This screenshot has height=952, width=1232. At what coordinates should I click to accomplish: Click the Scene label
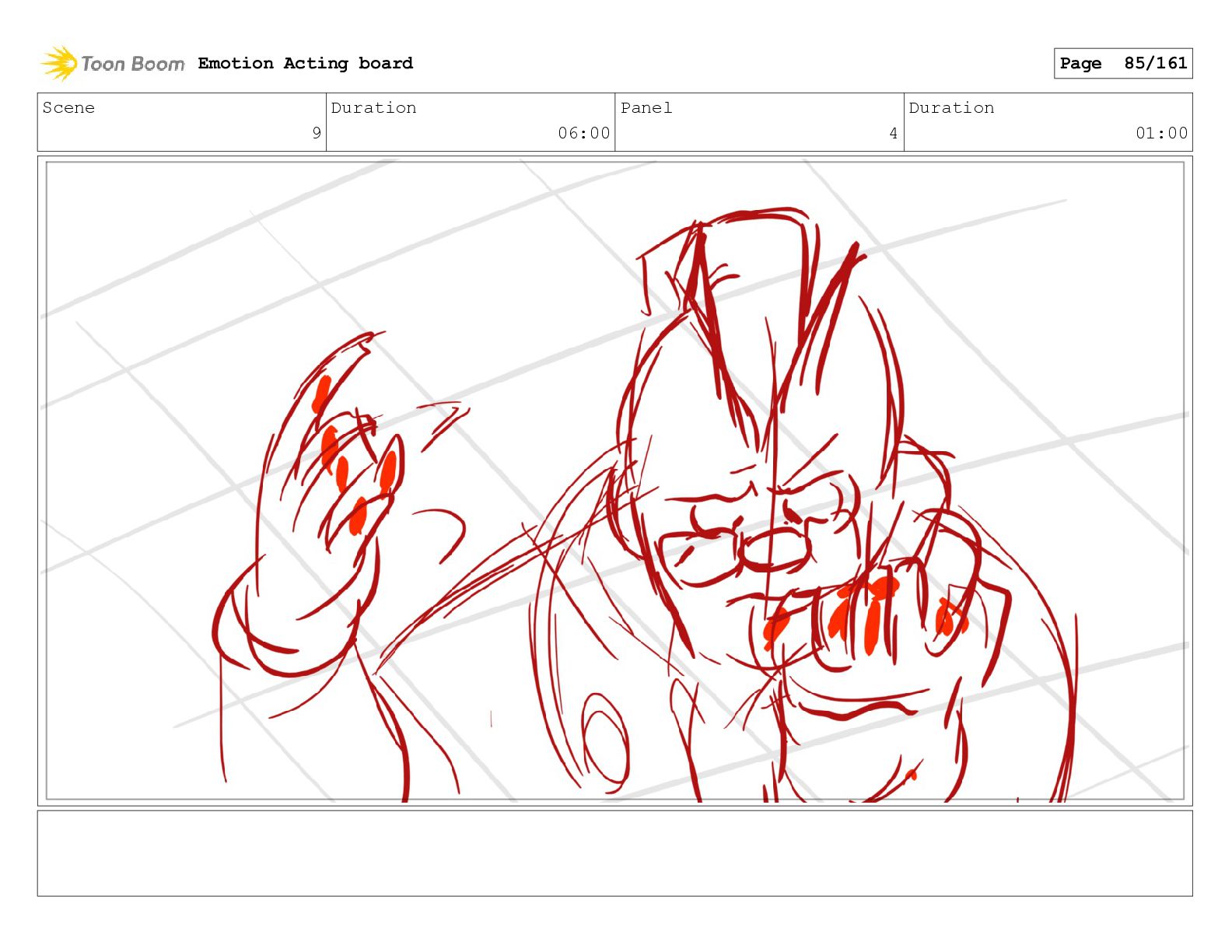click(x=68, y=107)
